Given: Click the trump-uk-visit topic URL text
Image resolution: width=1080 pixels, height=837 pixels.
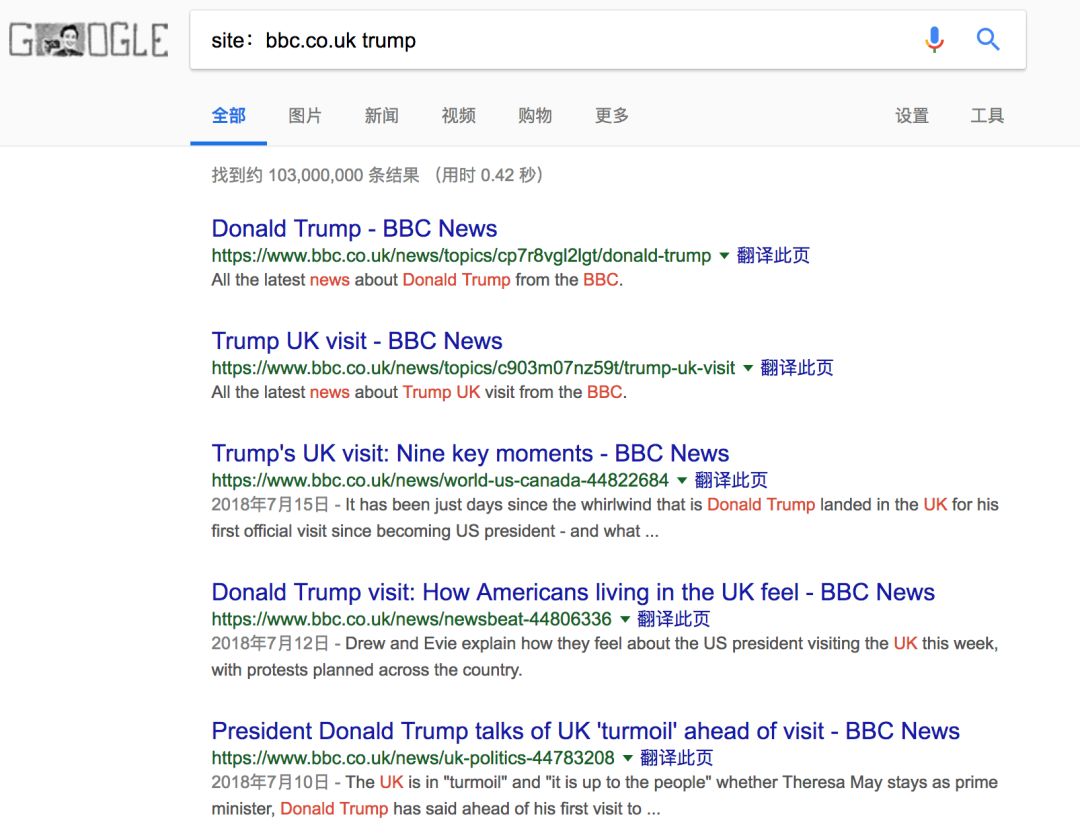Looking at the screenshot, I should tap(473, 368).
